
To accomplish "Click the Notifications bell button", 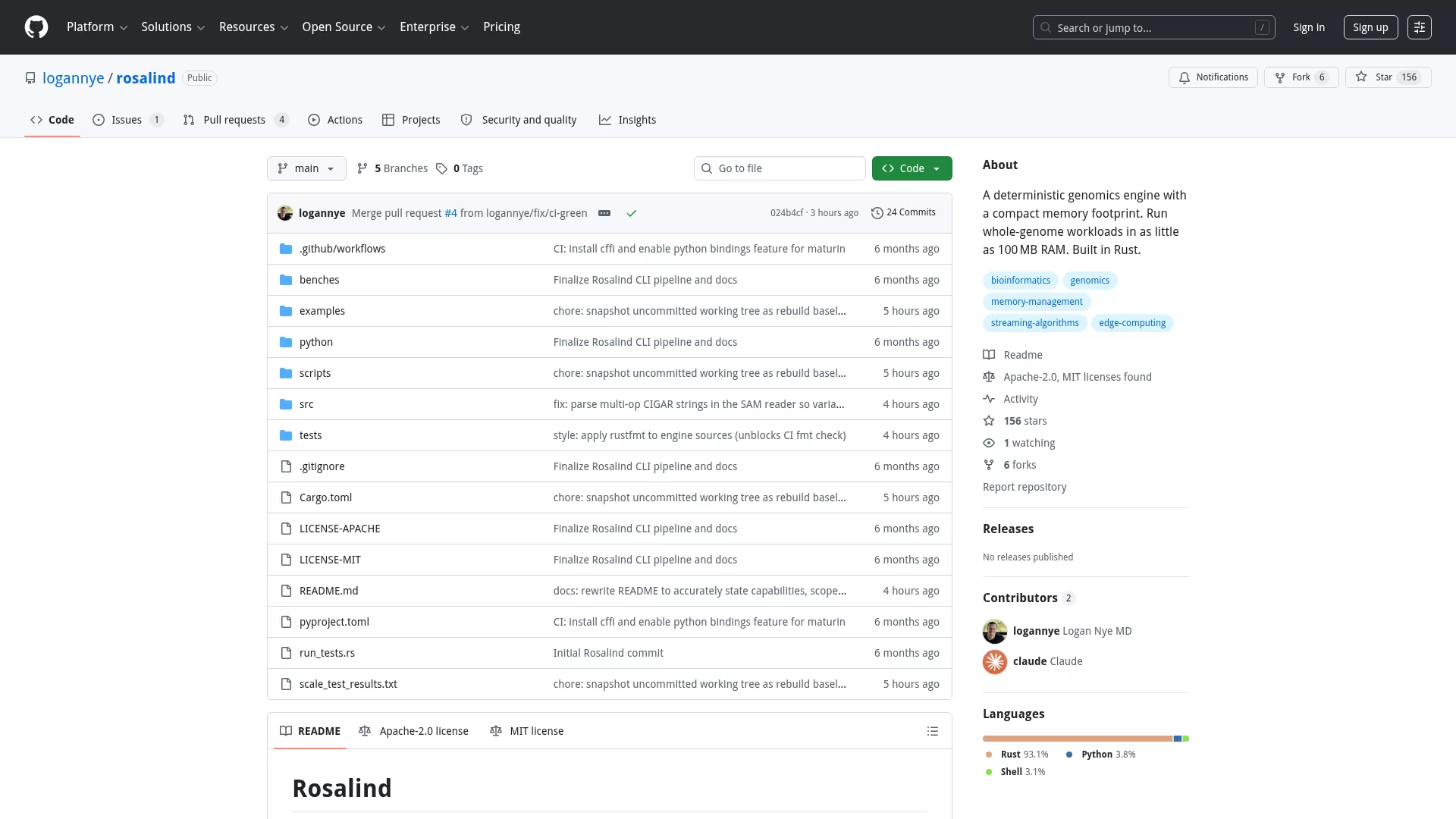I will [x=1213, y=77].
